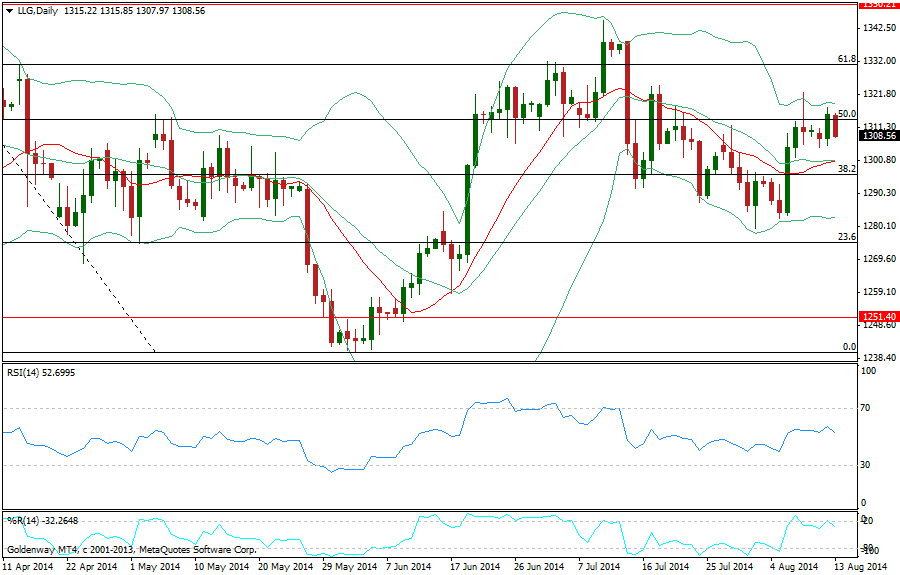900x575 pixels.
Task: Click the dropdown triangle beside LLG,Daily
Action: (x=9, y=9)
